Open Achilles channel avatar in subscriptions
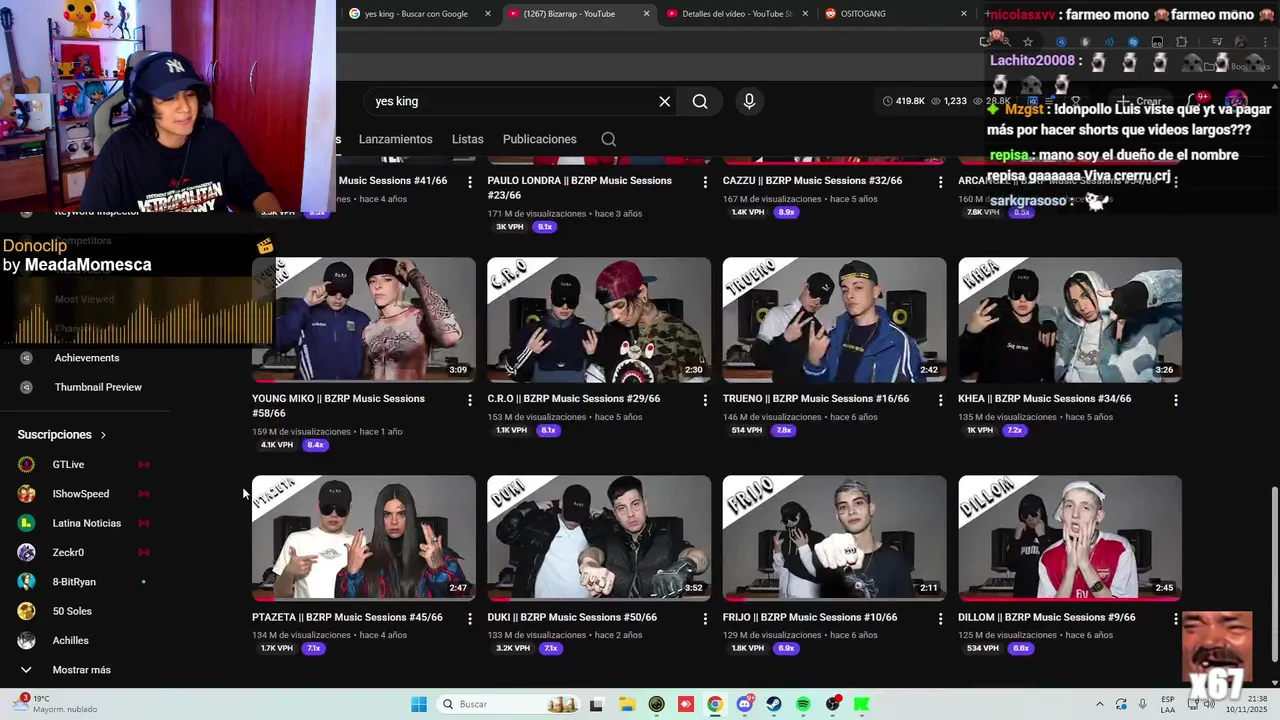This screenshot has width=1280, height=720. 27,640
